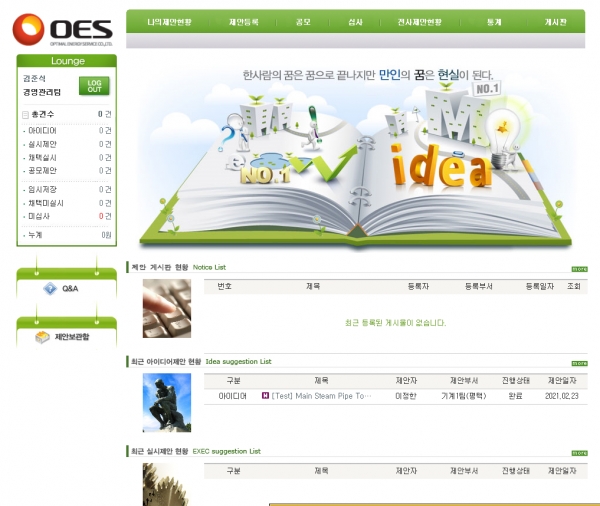The width and height of the screenshot is (600, 506).
Task: Click the Q&A question mark icon
Action: click(x=50, y=288)
